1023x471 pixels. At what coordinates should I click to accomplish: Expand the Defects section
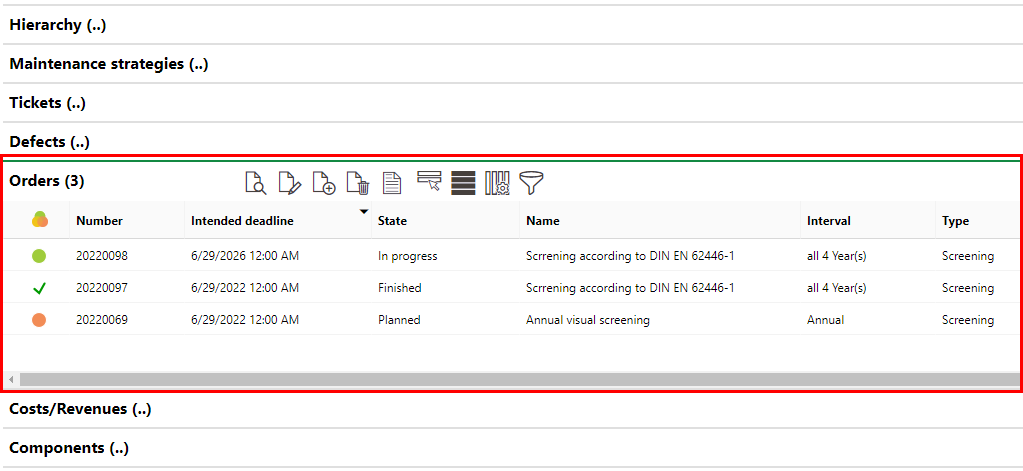(49, 142)
